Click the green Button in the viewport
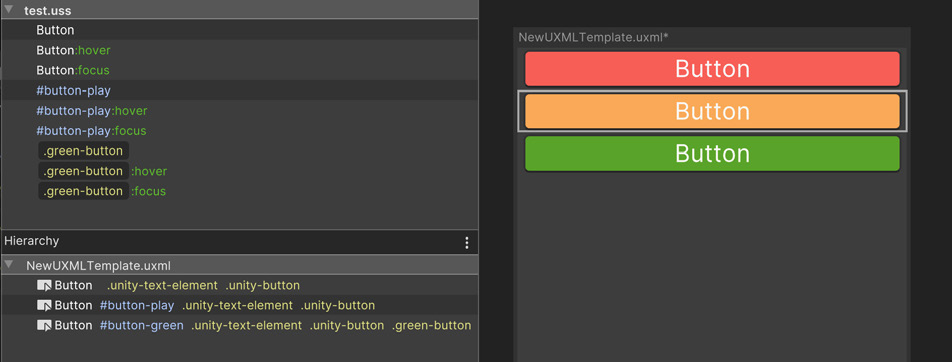The width and height of the screenshot is (952, 362). pyautogui.click(x=712, y=154)
